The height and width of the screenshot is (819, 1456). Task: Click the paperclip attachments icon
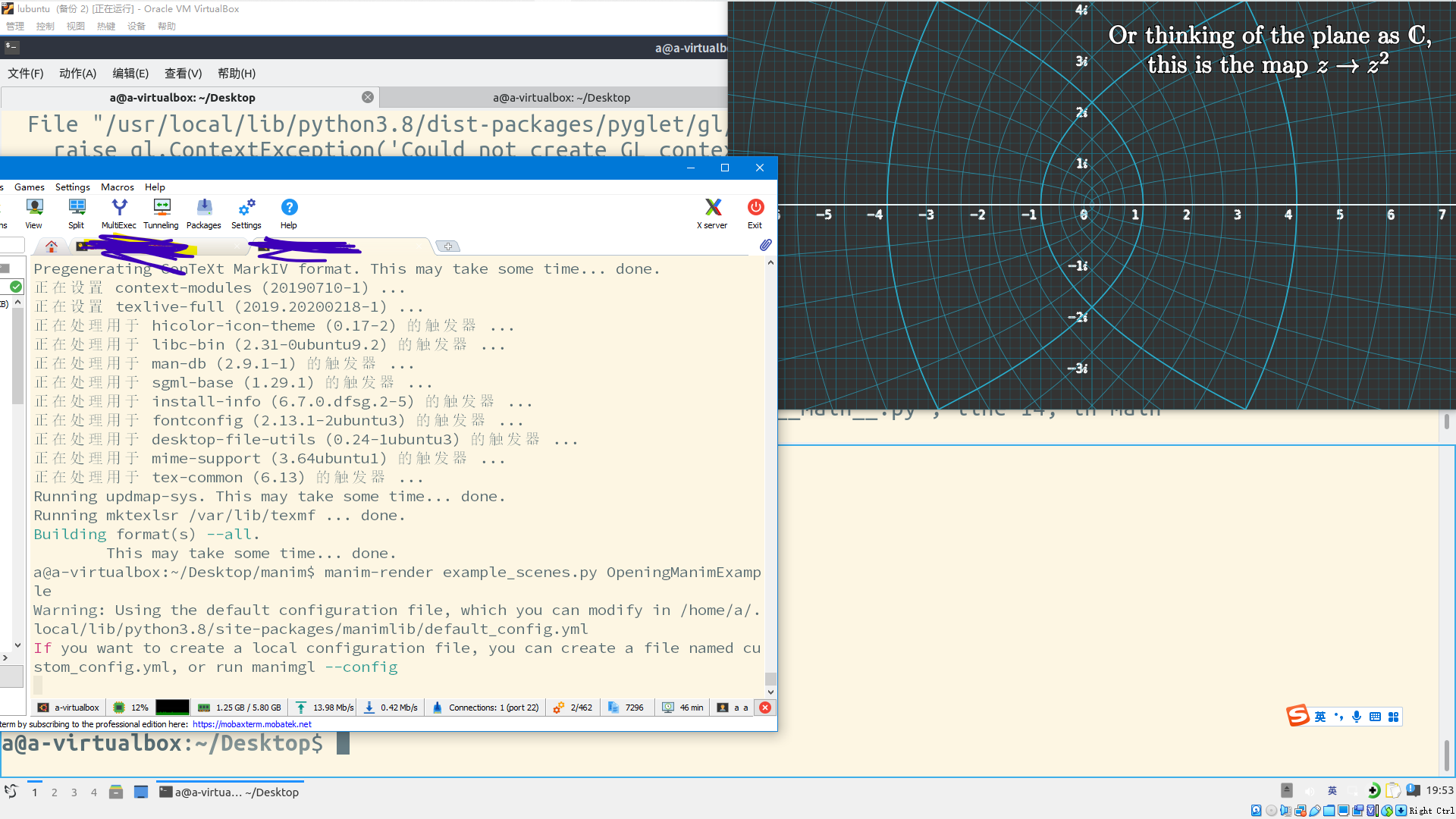pos(764,245)
